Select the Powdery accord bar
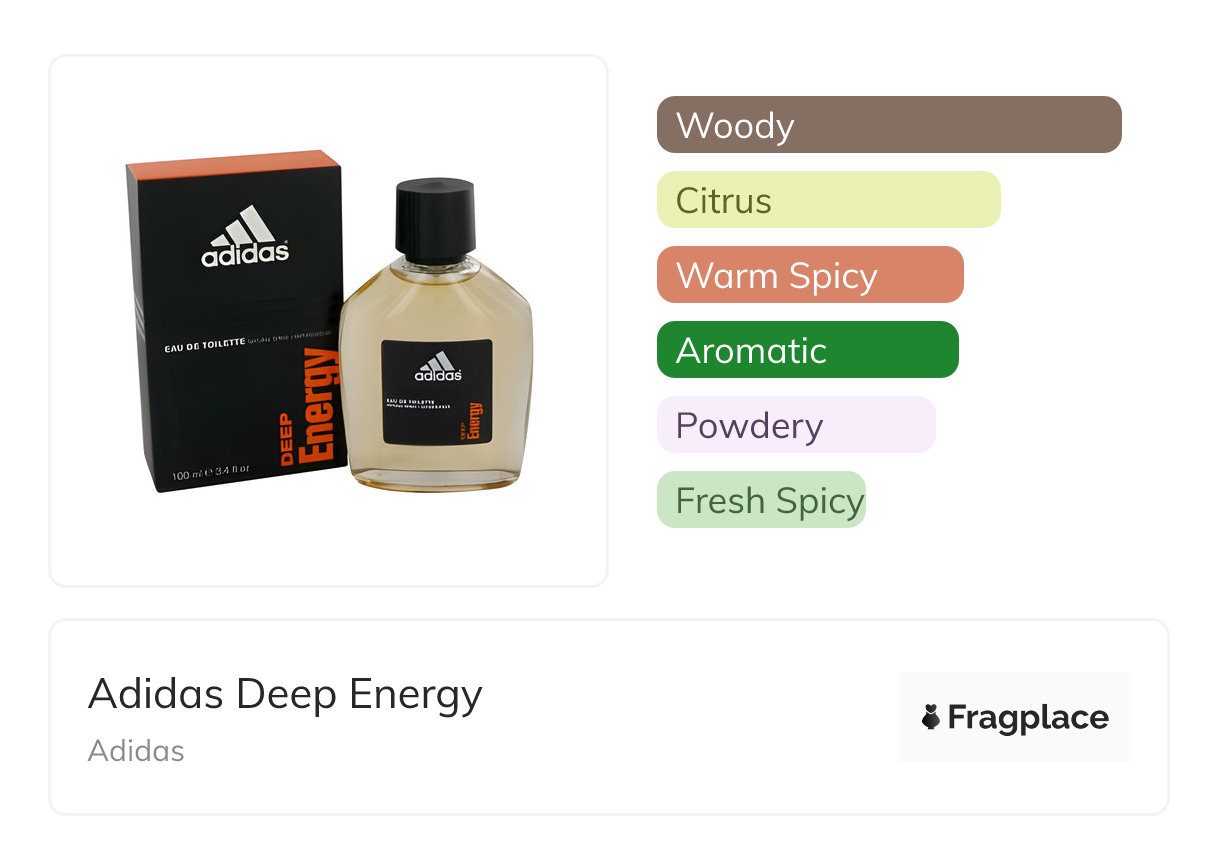 point(796,425)
